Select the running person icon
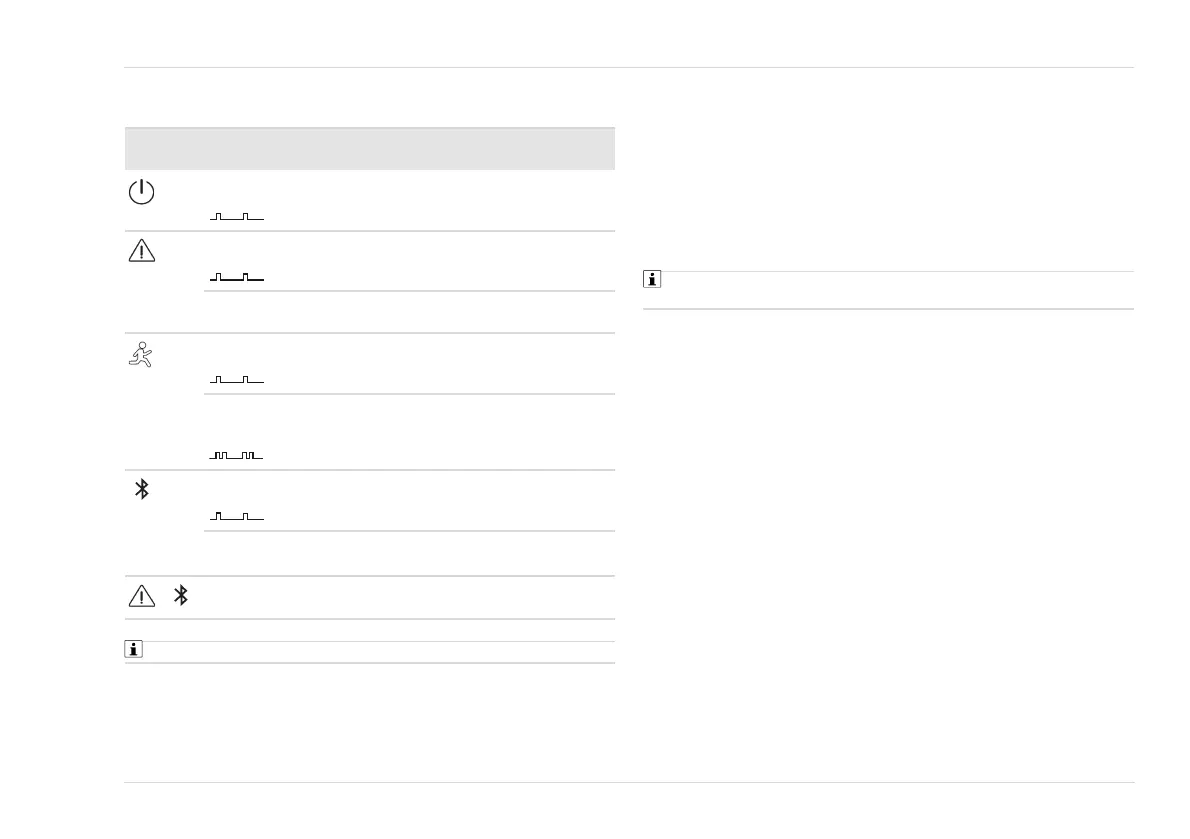Image resolution: width=1190 pixels, height=839 pixels. point(141,355)
